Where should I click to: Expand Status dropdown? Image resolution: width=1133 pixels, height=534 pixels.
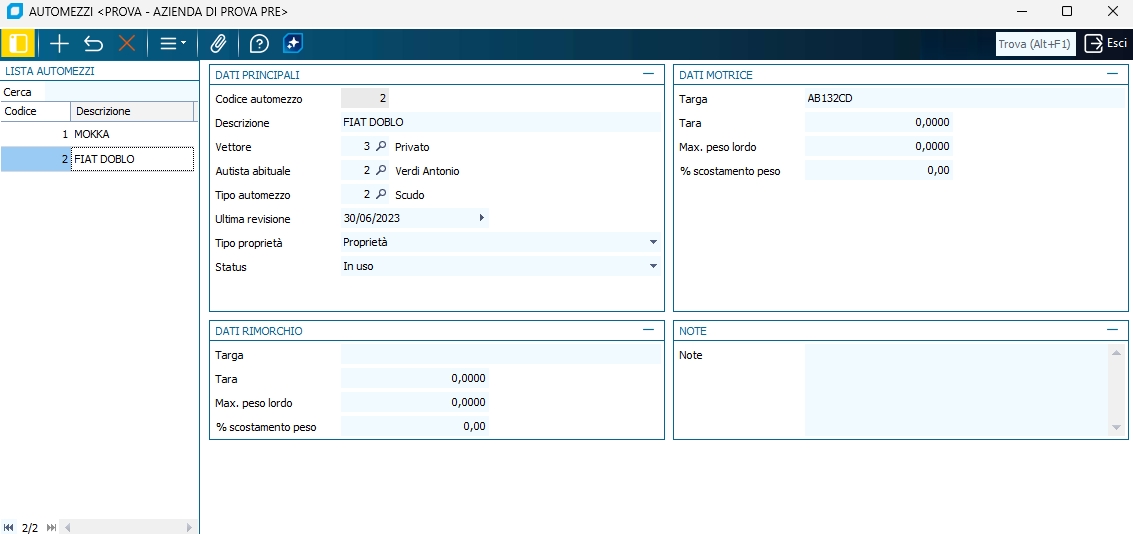pyautogui.click(x=653, y=266)
